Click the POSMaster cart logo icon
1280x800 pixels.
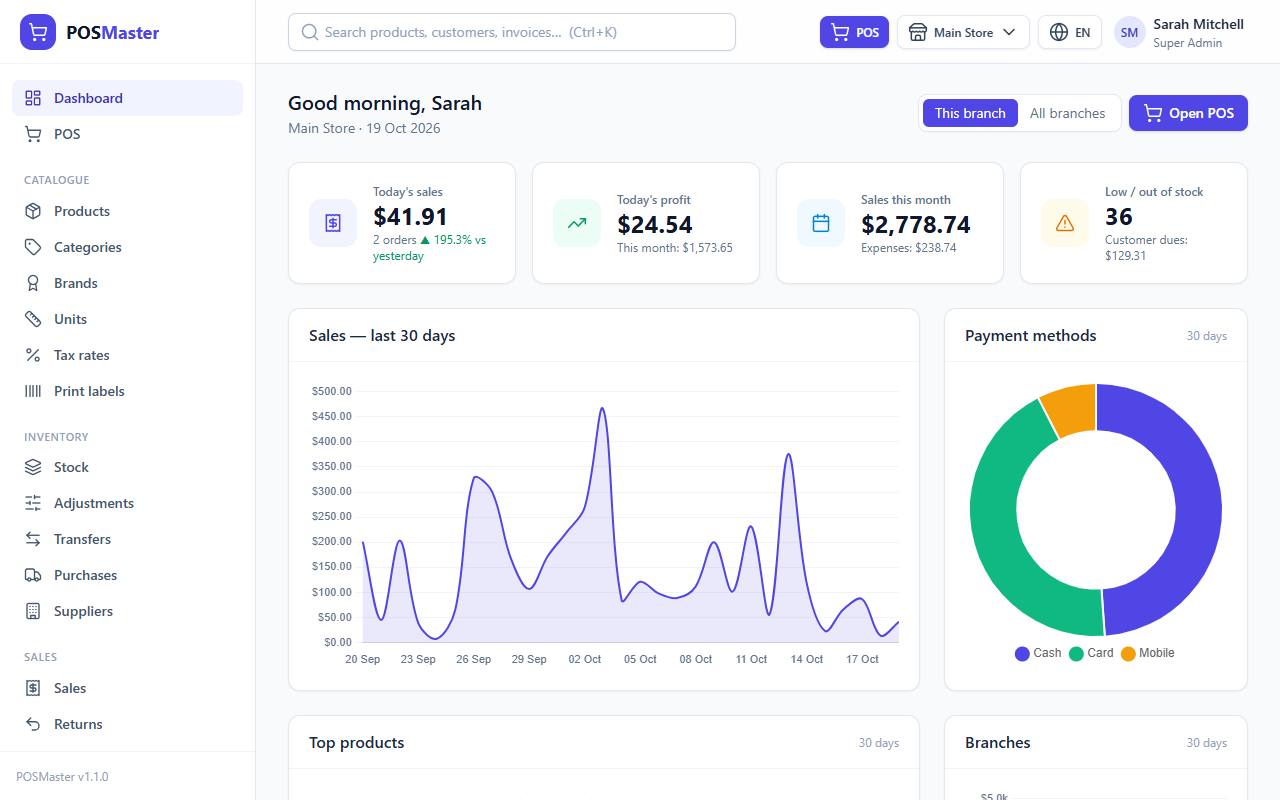pos(38,32)
